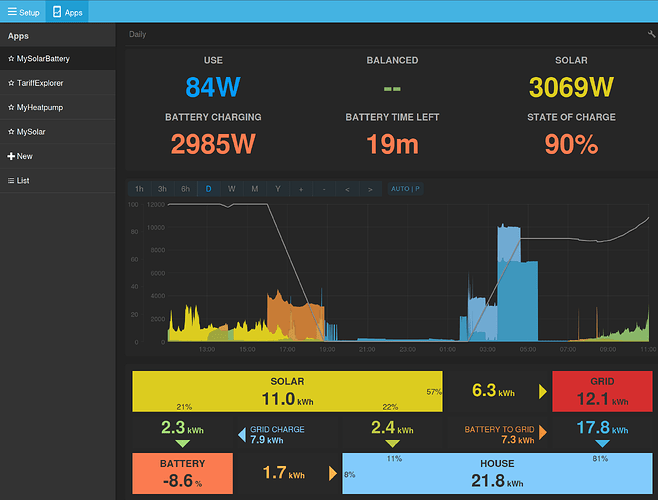The width and height of the screenshot is (658, 500).
Task: Open the Apps tab in top bar
Action: (x=67, y=12)
